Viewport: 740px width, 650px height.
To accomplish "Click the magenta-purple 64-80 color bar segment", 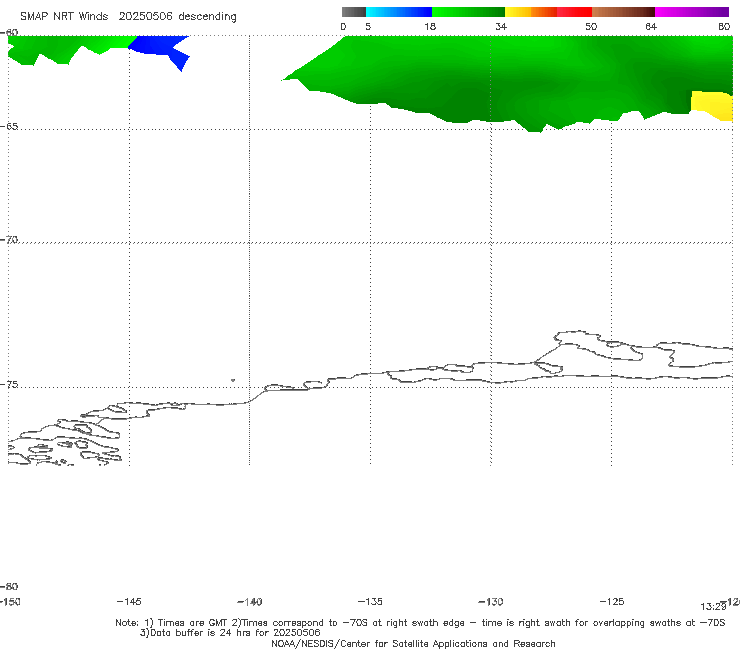I will pyautogui.click(x=692, y=12).
